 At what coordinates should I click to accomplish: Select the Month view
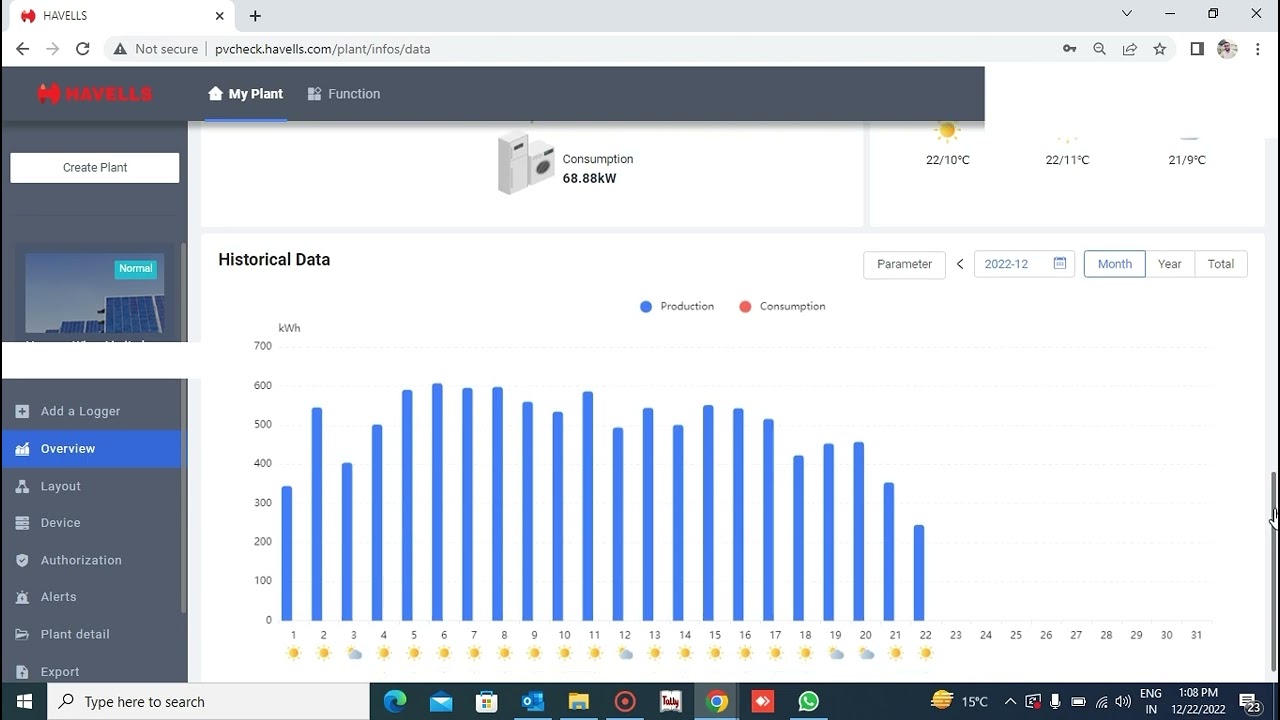click(1115, 264)
